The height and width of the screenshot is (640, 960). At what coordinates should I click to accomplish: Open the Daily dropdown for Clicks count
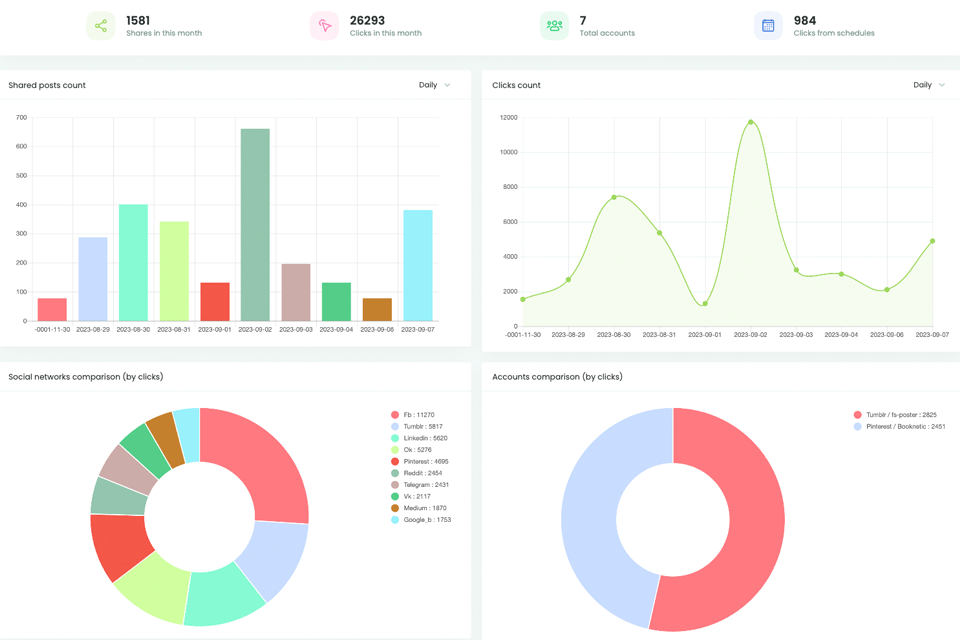pyautogui.click(x=929, y=85)
